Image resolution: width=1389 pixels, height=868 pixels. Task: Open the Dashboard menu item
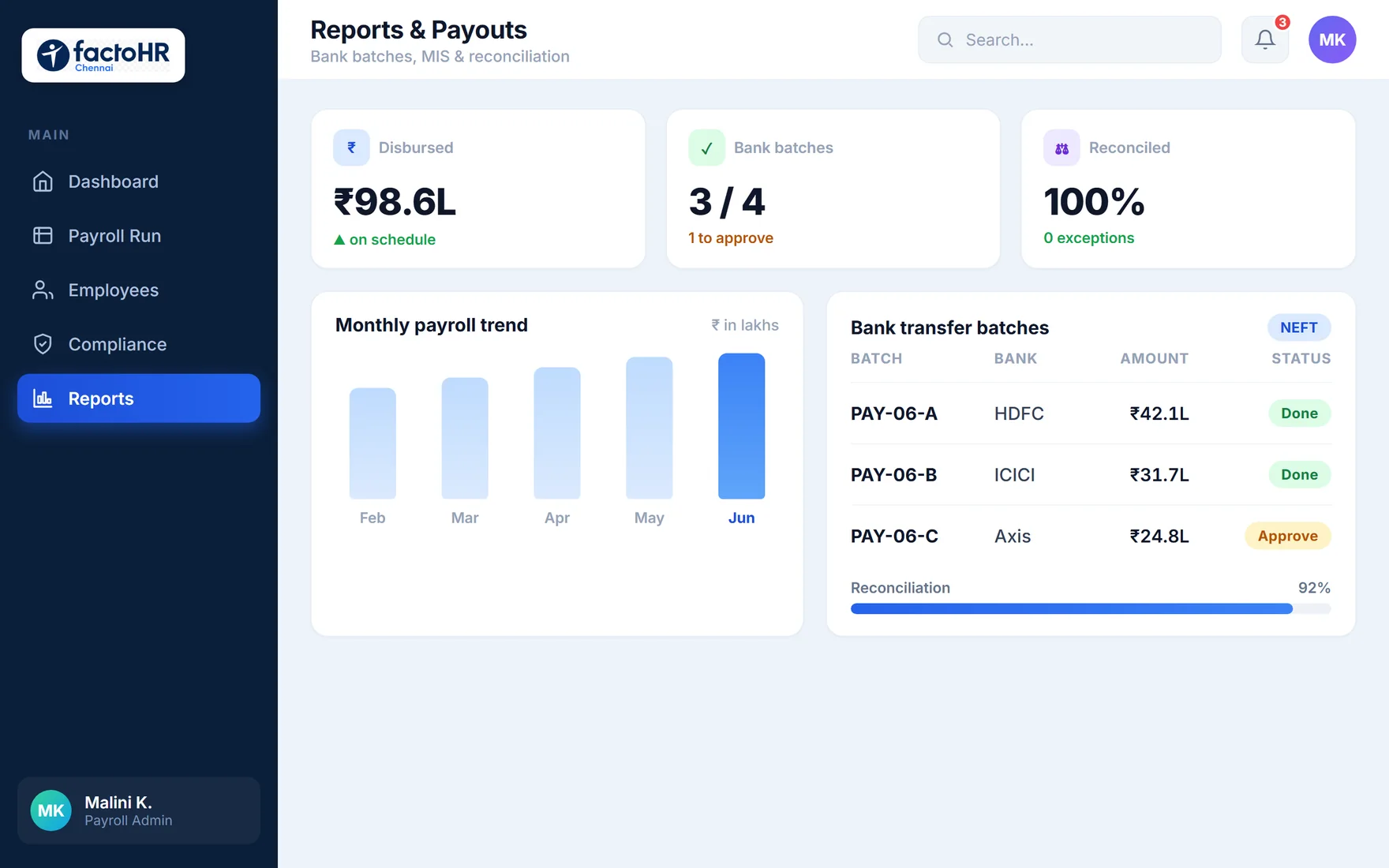(139, 181)
